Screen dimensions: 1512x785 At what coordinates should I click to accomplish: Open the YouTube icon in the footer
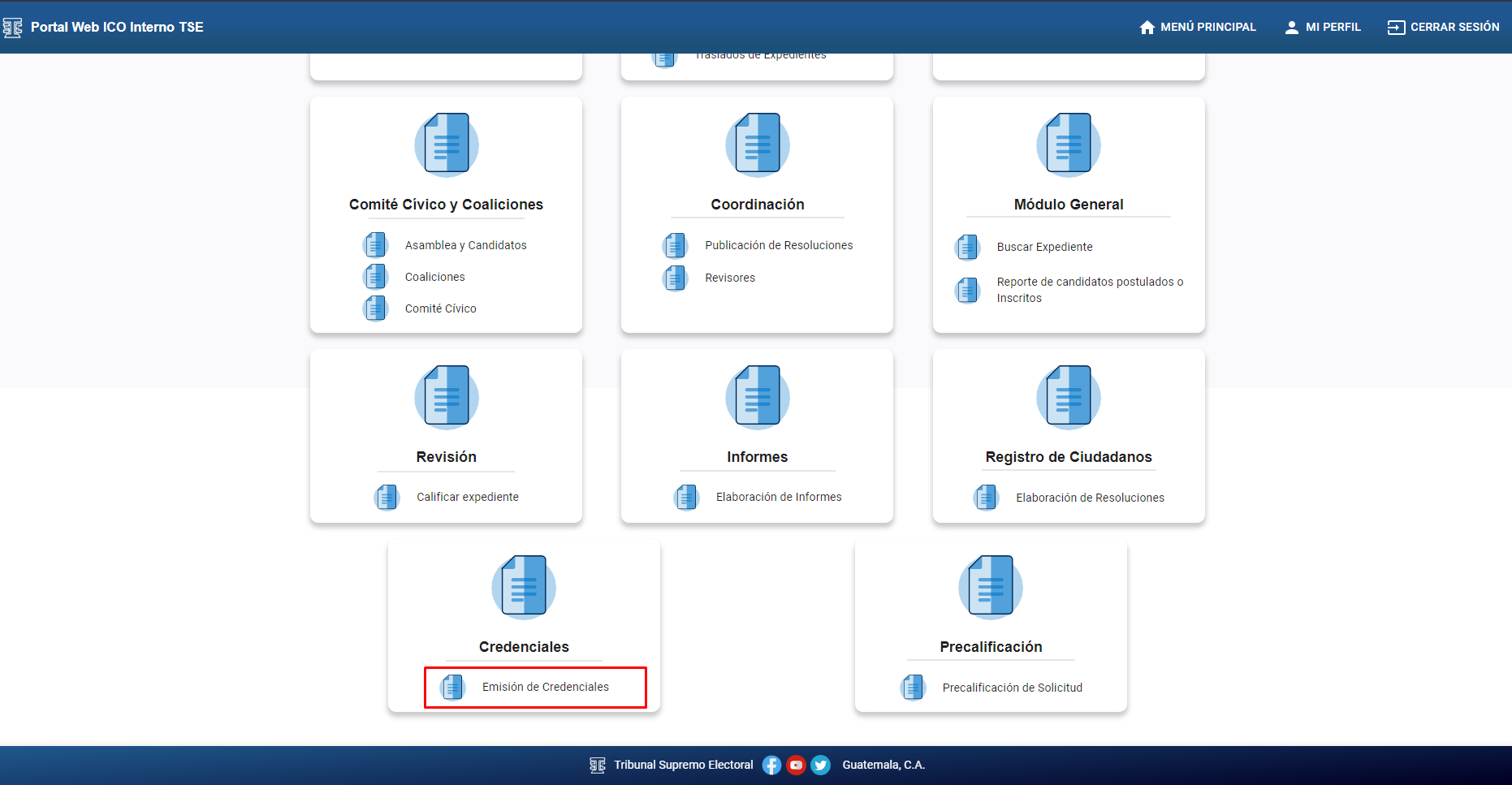point(796,765)
